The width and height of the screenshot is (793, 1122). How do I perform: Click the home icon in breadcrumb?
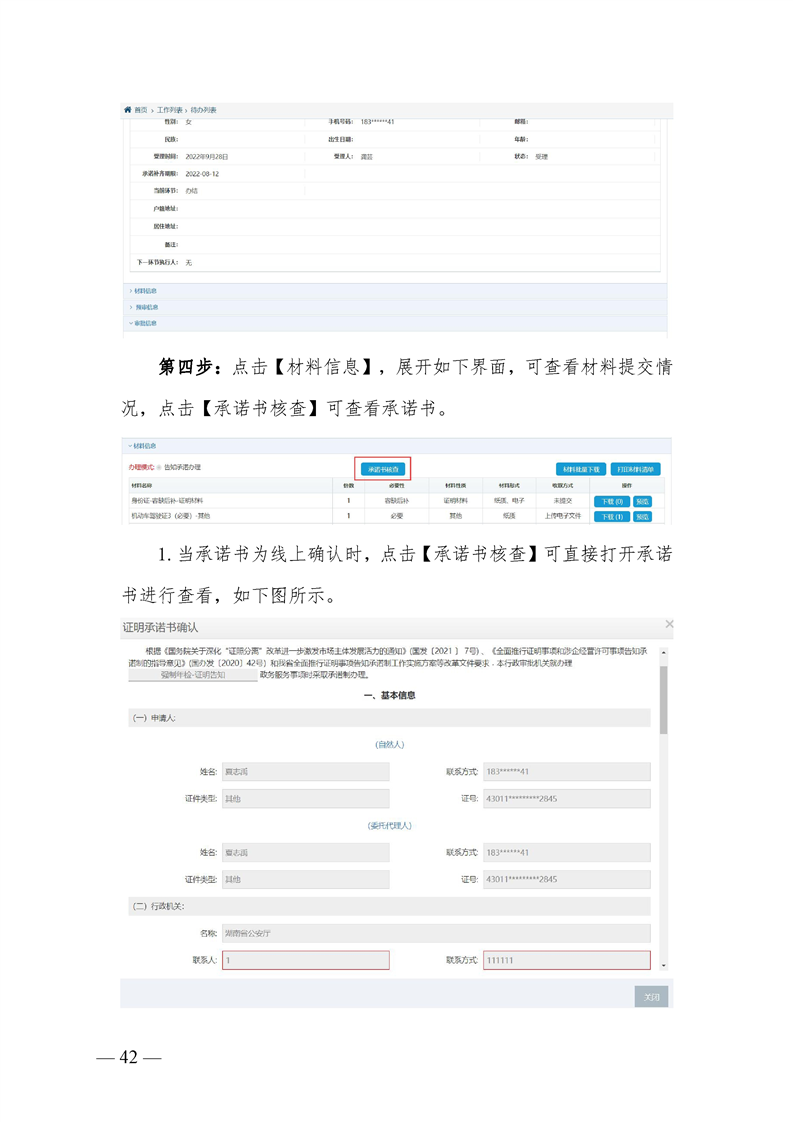coord(127,109)
